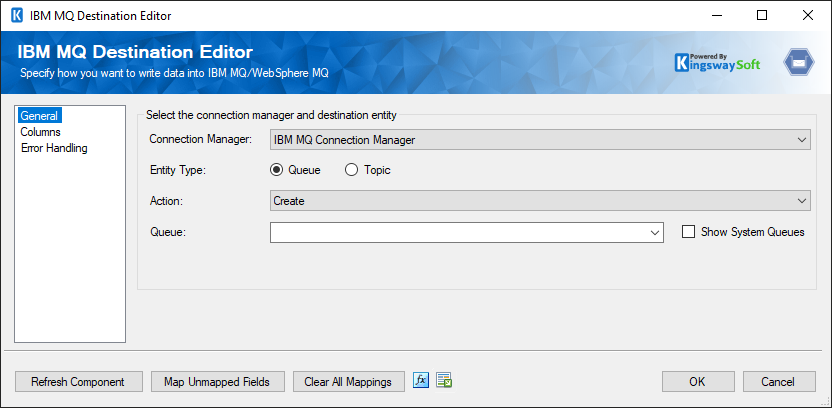This screenshot has width=832, height=408.
Task: Click the Clear All Mappings button
Action: click(349, 381)
